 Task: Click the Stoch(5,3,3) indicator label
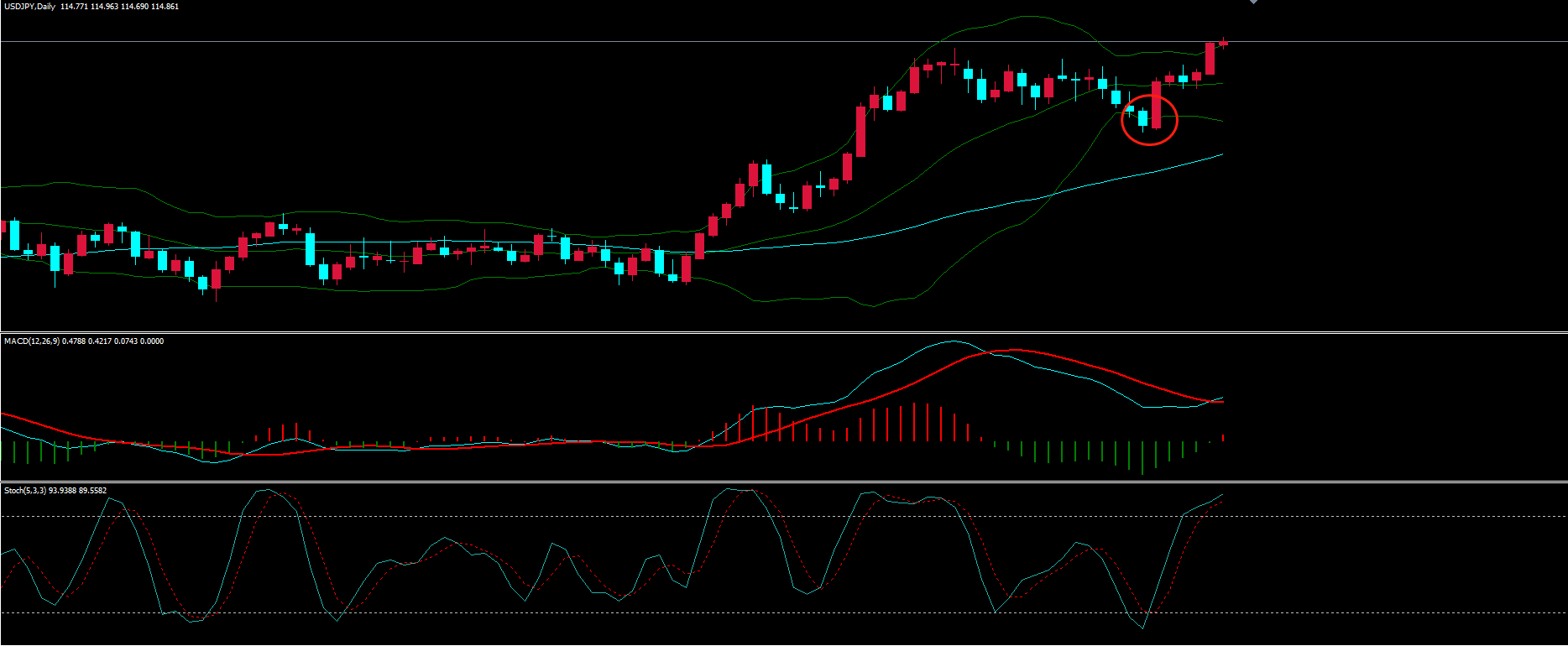[x=25, y=491]
